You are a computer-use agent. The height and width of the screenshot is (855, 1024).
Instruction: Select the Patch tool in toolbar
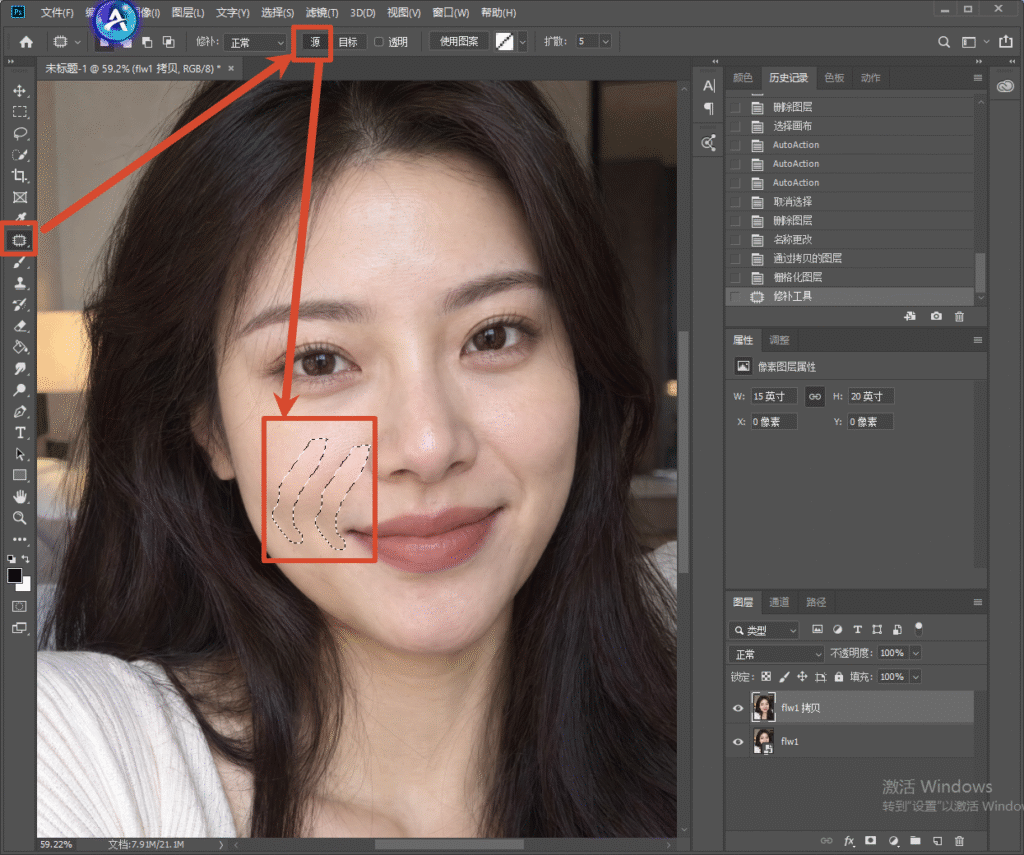click(20, 240)
